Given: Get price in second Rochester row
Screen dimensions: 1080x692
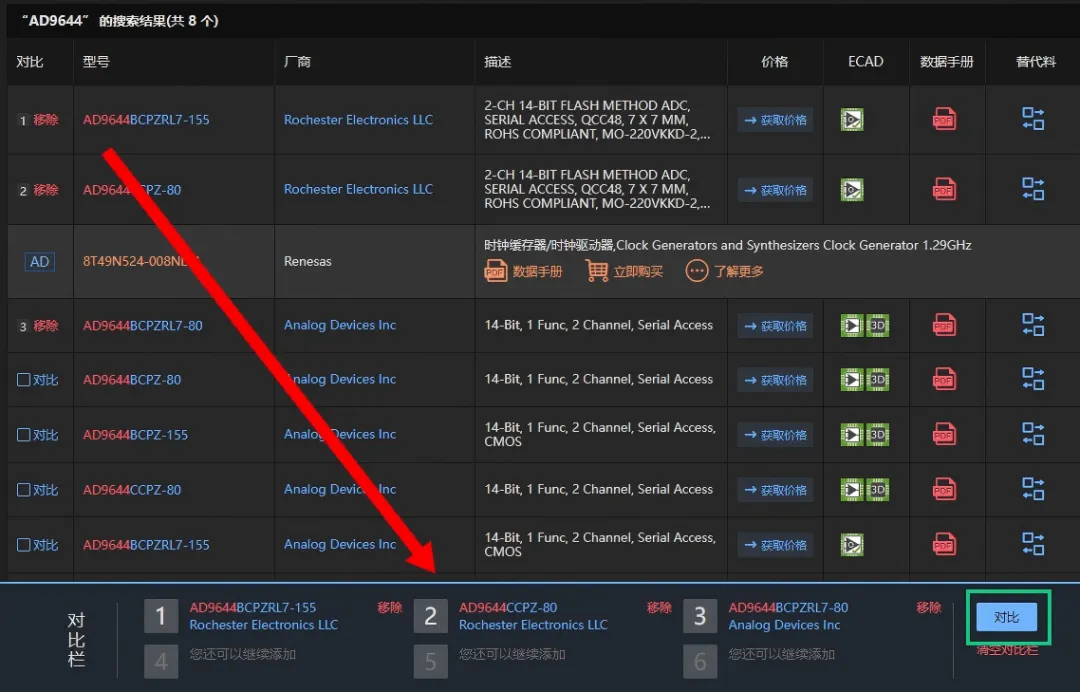Looking at the screenshot, I should coord(775,190).
